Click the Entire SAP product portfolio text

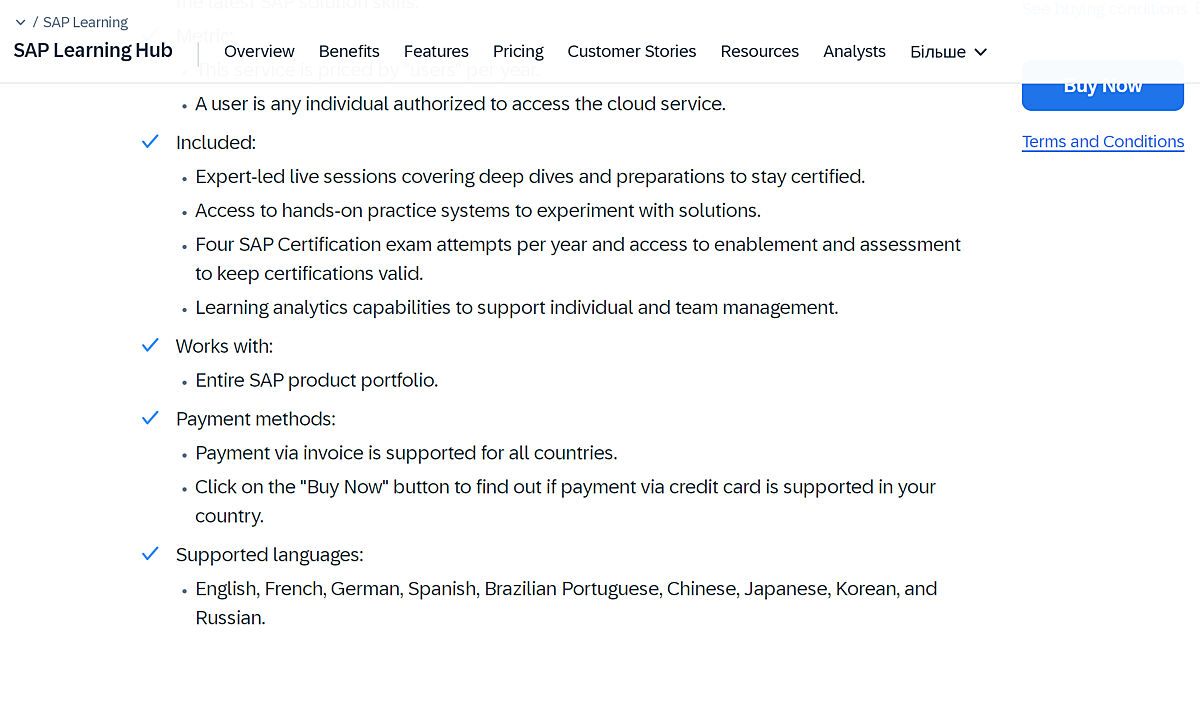[316, 380]
